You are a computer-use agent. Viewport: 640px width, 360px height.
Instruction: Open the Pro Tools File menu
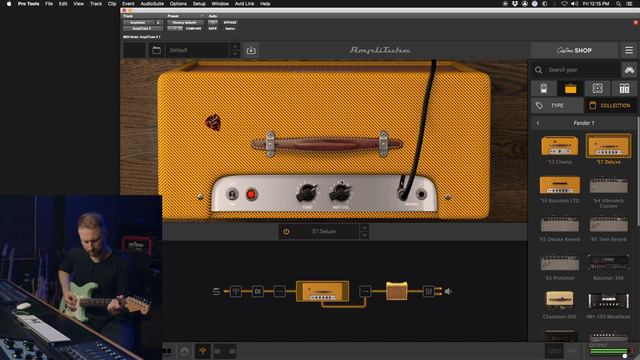pyautogui.click(x=49, y=4)
